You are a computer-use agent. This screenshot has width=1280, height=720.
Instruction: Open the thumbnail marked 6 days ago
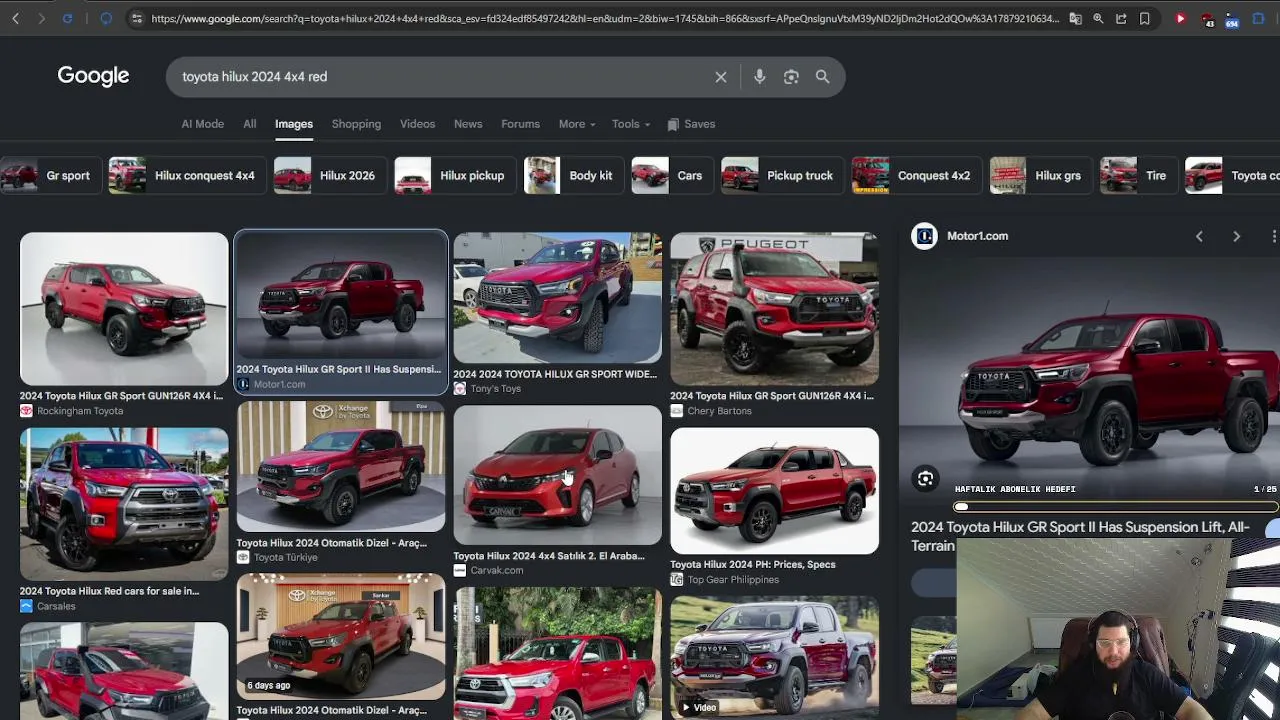341,637
